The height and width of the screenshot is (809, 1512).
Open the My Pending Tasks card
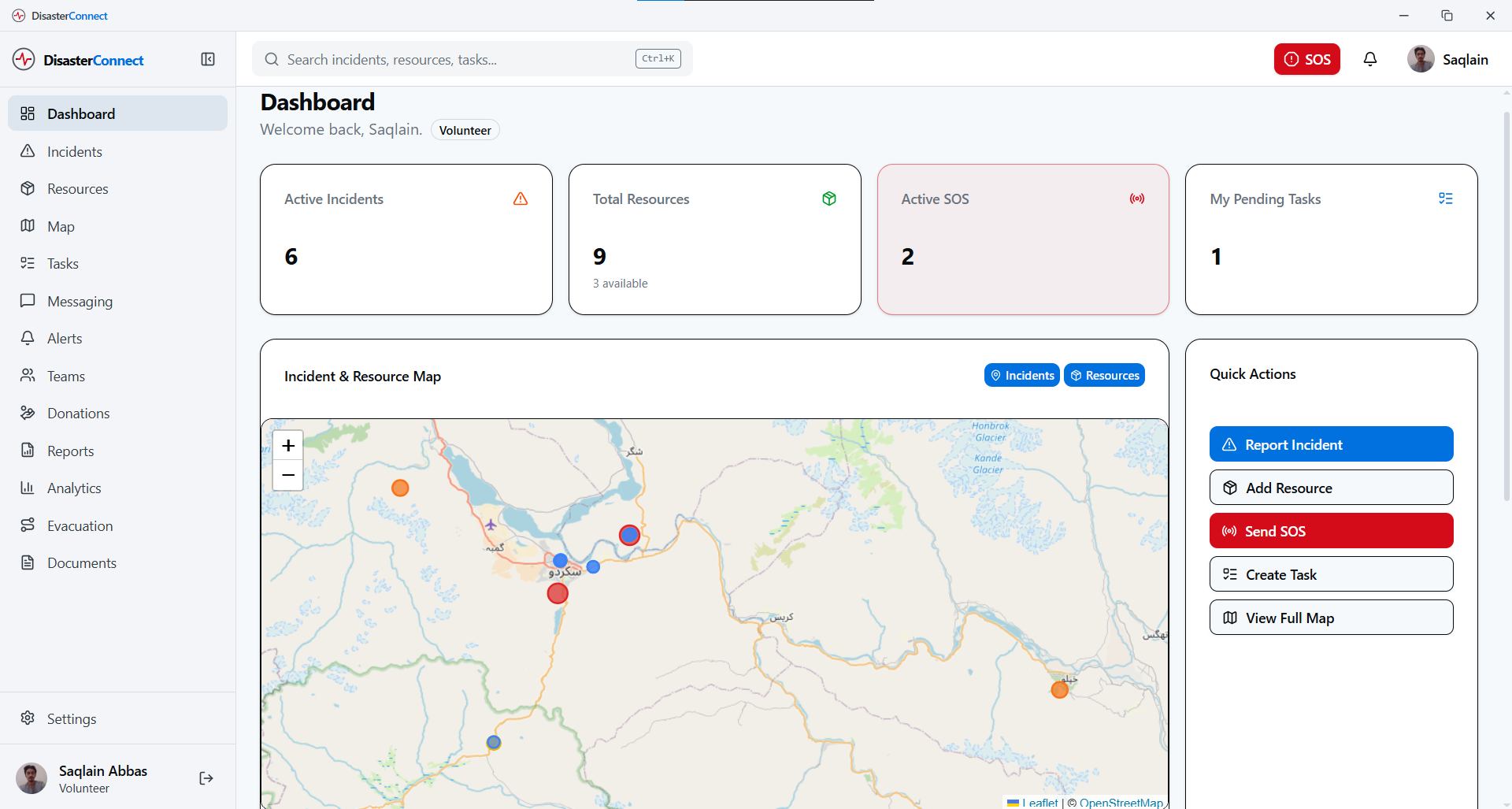pyautogui.click(x=1331, y=239)
